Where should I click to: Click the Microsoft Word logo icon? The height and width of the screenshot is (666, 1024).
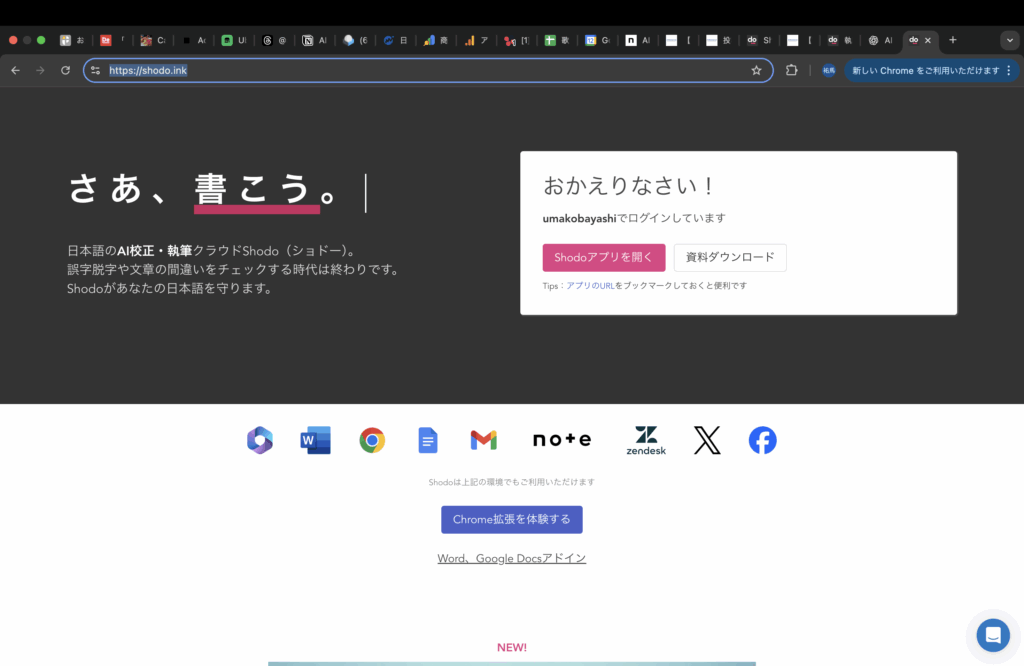[315, 440]
